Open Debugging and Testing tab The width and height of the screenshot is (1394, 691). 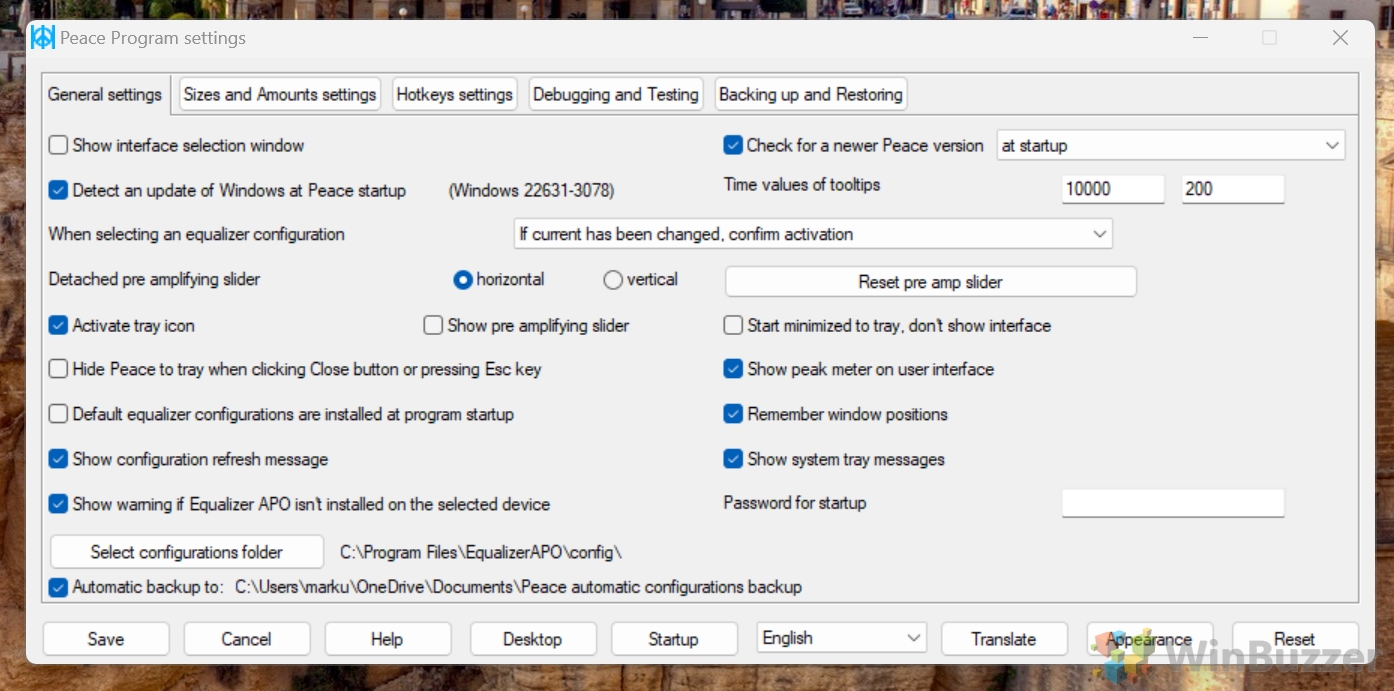point(616,94)
